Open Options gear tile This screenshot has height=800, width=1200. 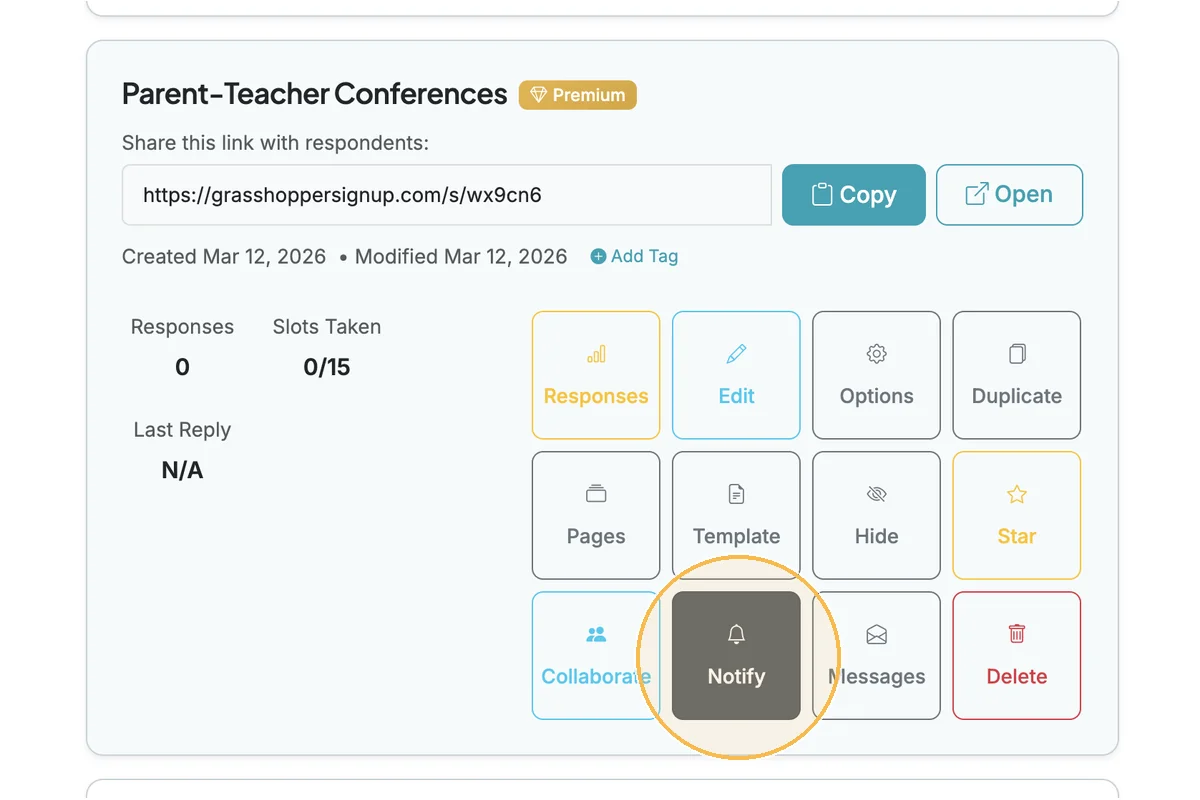pyautogui.click(x=876, y=375)
